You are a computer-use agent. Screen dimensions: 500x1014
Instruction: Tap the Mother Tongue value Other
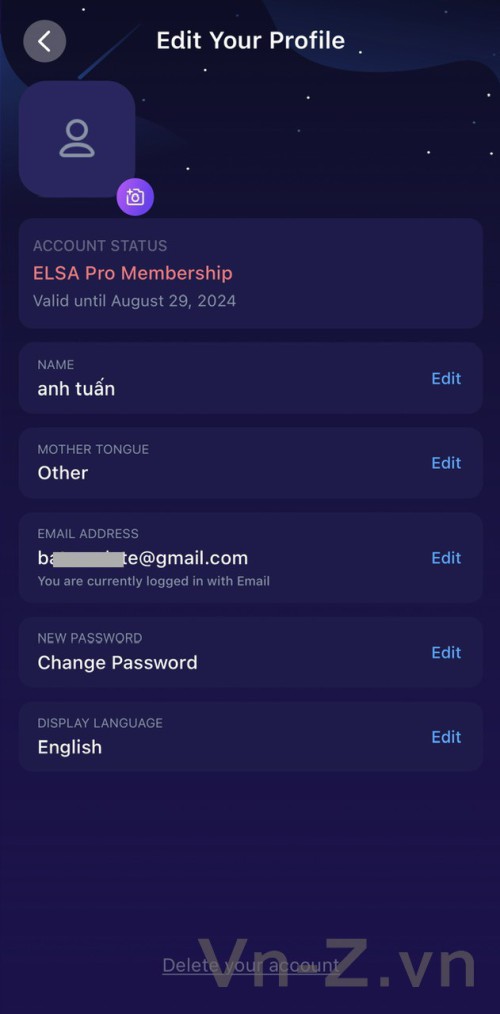(63, 473)
